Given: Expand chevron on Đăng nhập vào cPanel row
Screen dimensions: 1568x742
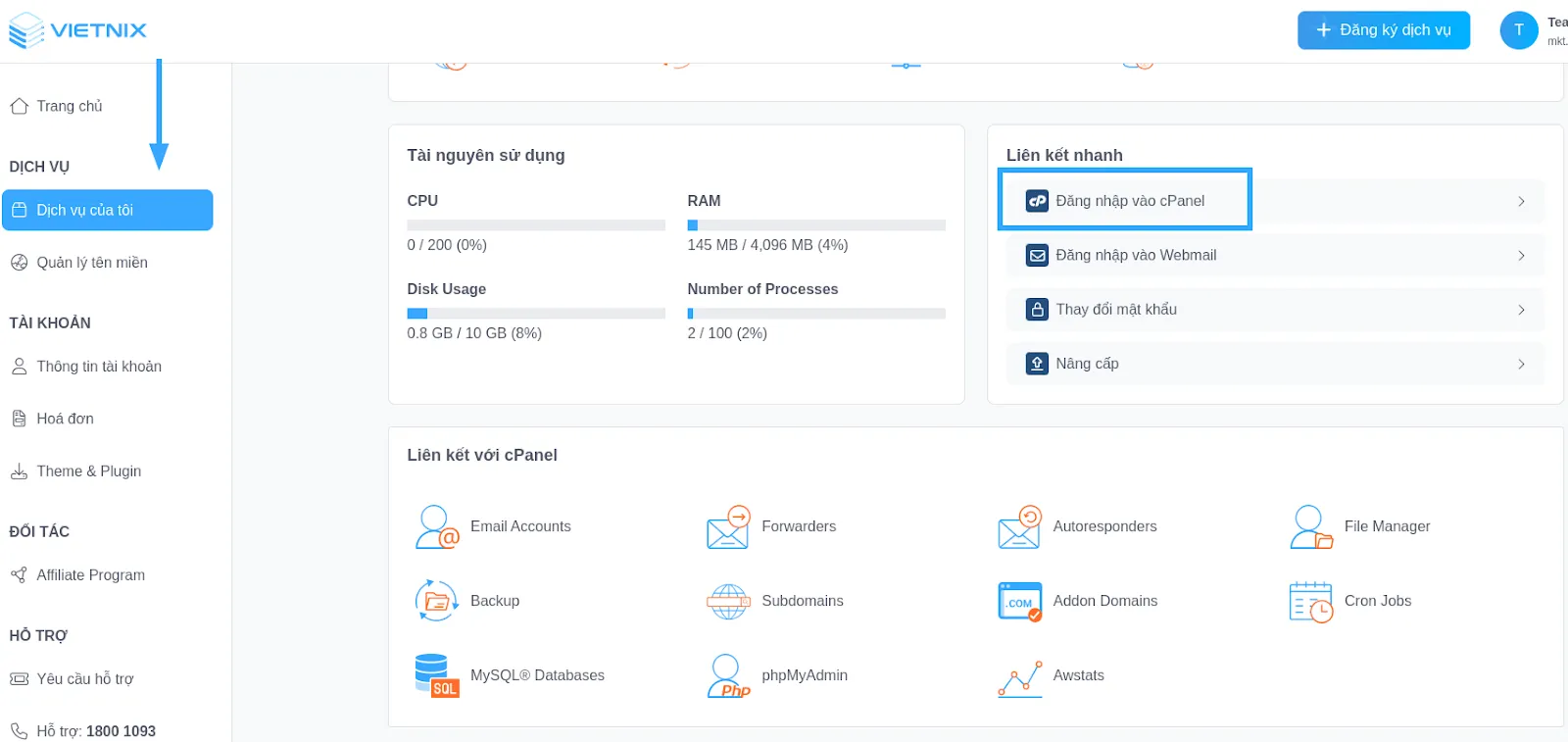Looking at the screenshot, I should [x=1521, y=201].
